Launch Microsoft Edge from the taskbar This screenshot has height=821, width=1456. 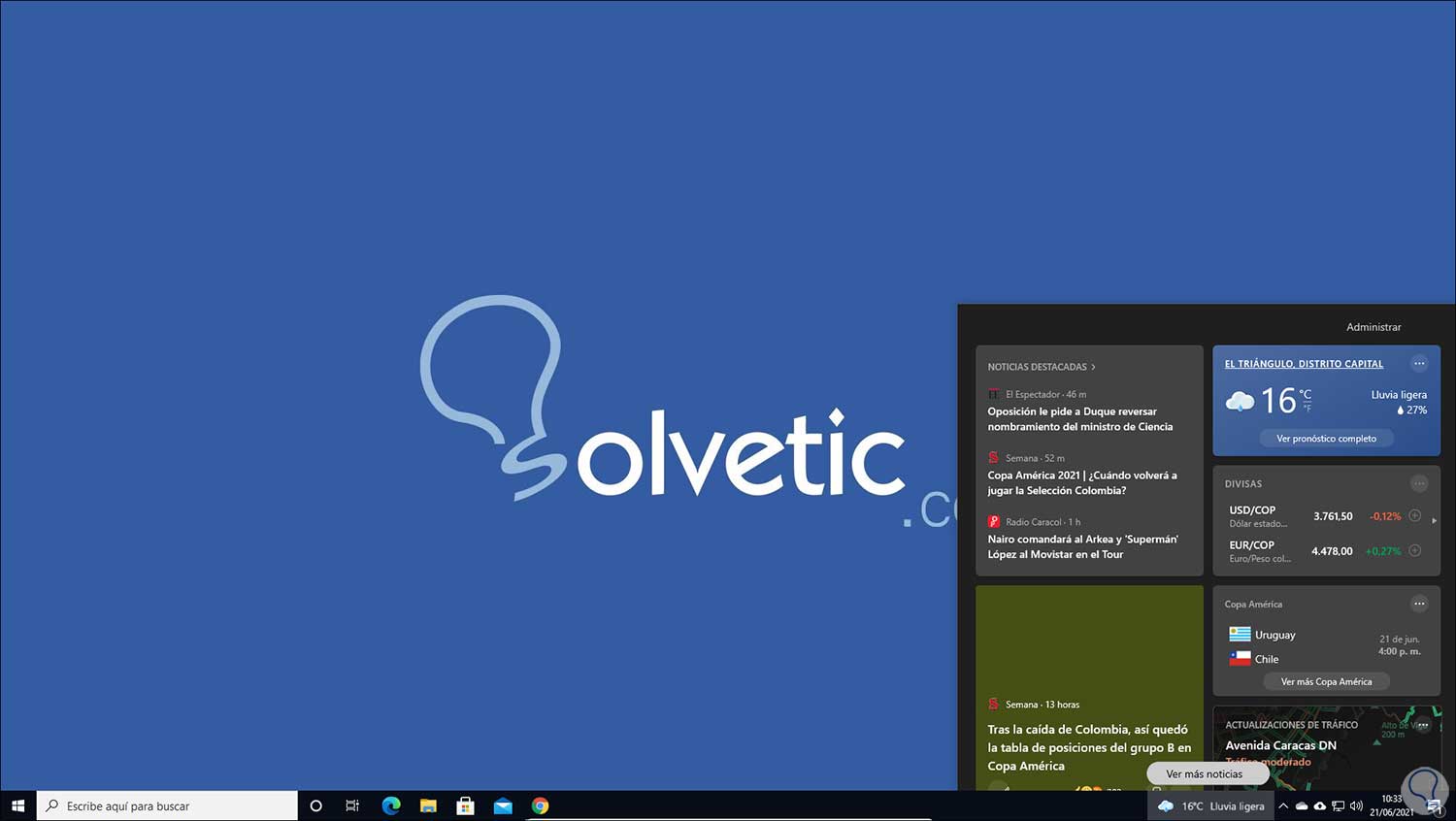(391, 805)
